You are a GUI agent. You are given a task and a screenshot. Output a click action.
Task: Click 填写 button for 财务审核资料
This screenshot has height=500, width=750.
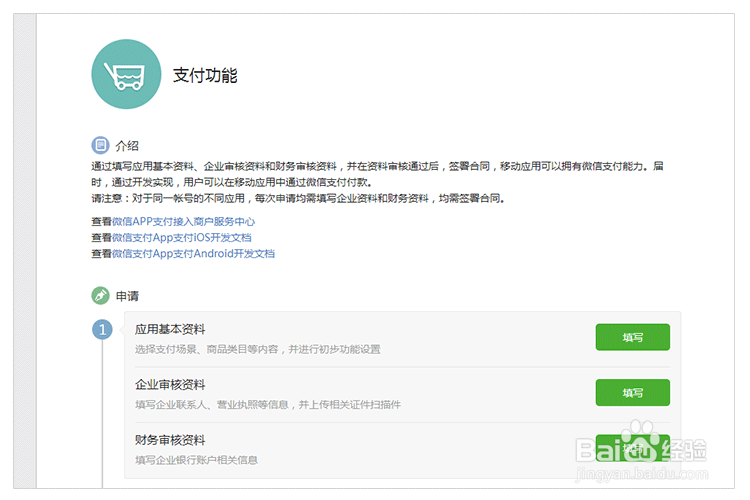[x=632, y=448]
